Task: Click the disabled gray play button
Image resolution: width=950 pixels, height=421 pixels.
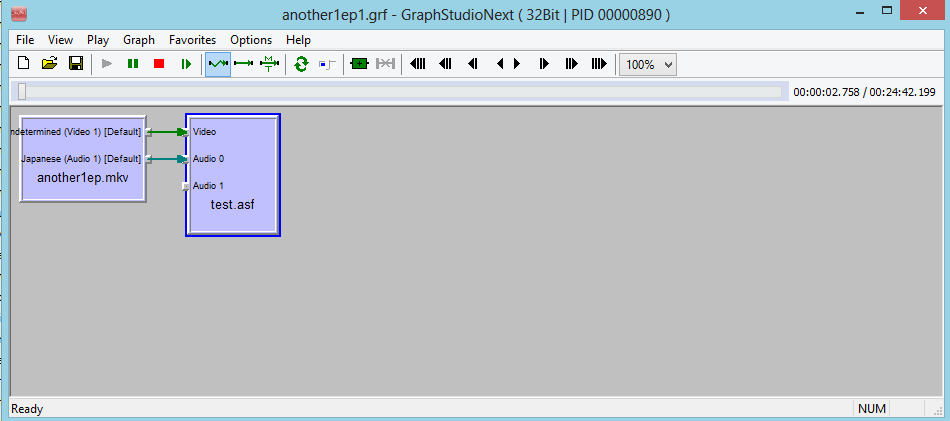Action: pyautogui.click(x=107, y=64)
